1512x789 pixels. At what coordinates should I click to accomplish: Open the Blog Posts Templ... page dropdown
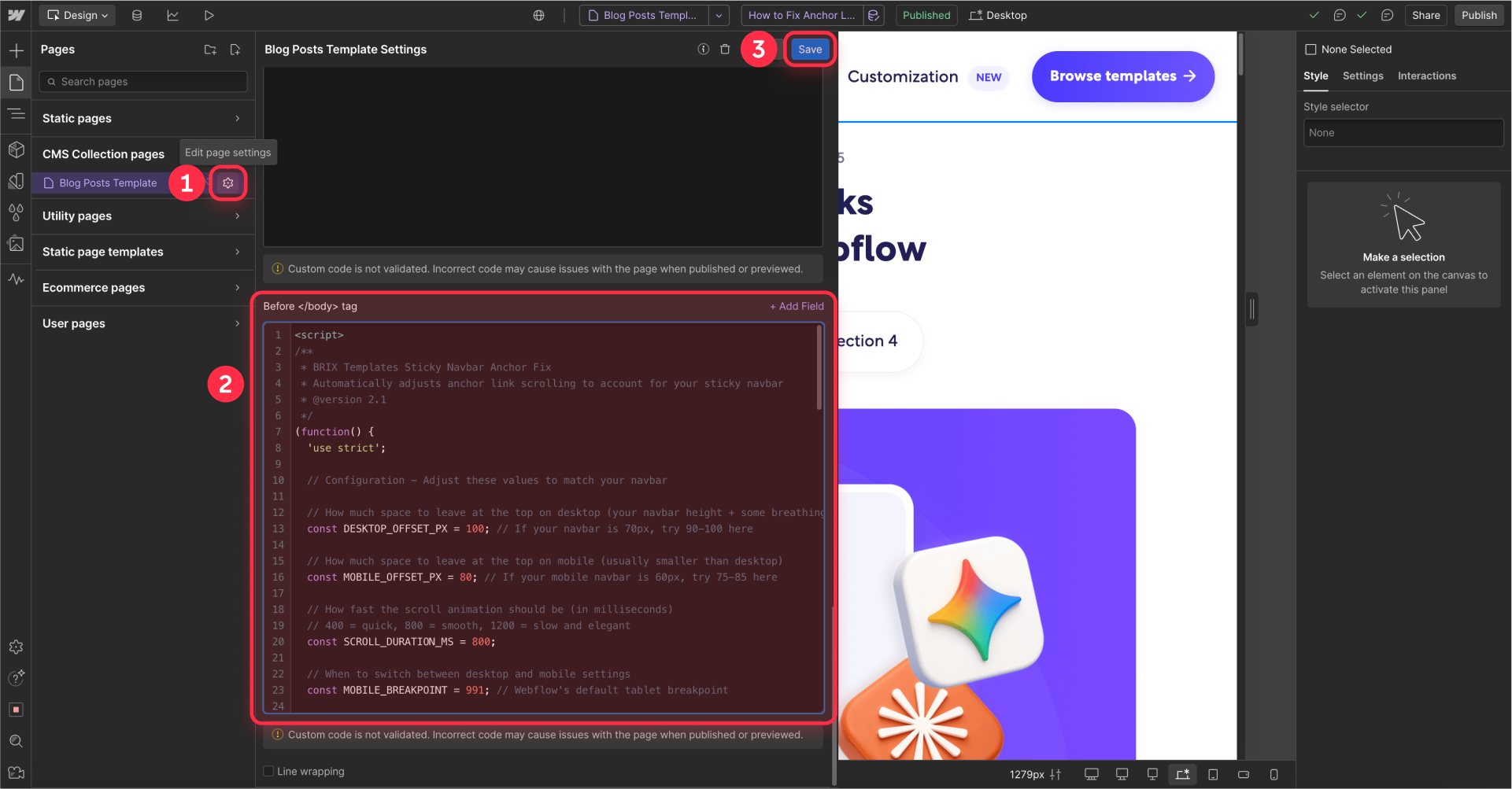pos(719,15)
